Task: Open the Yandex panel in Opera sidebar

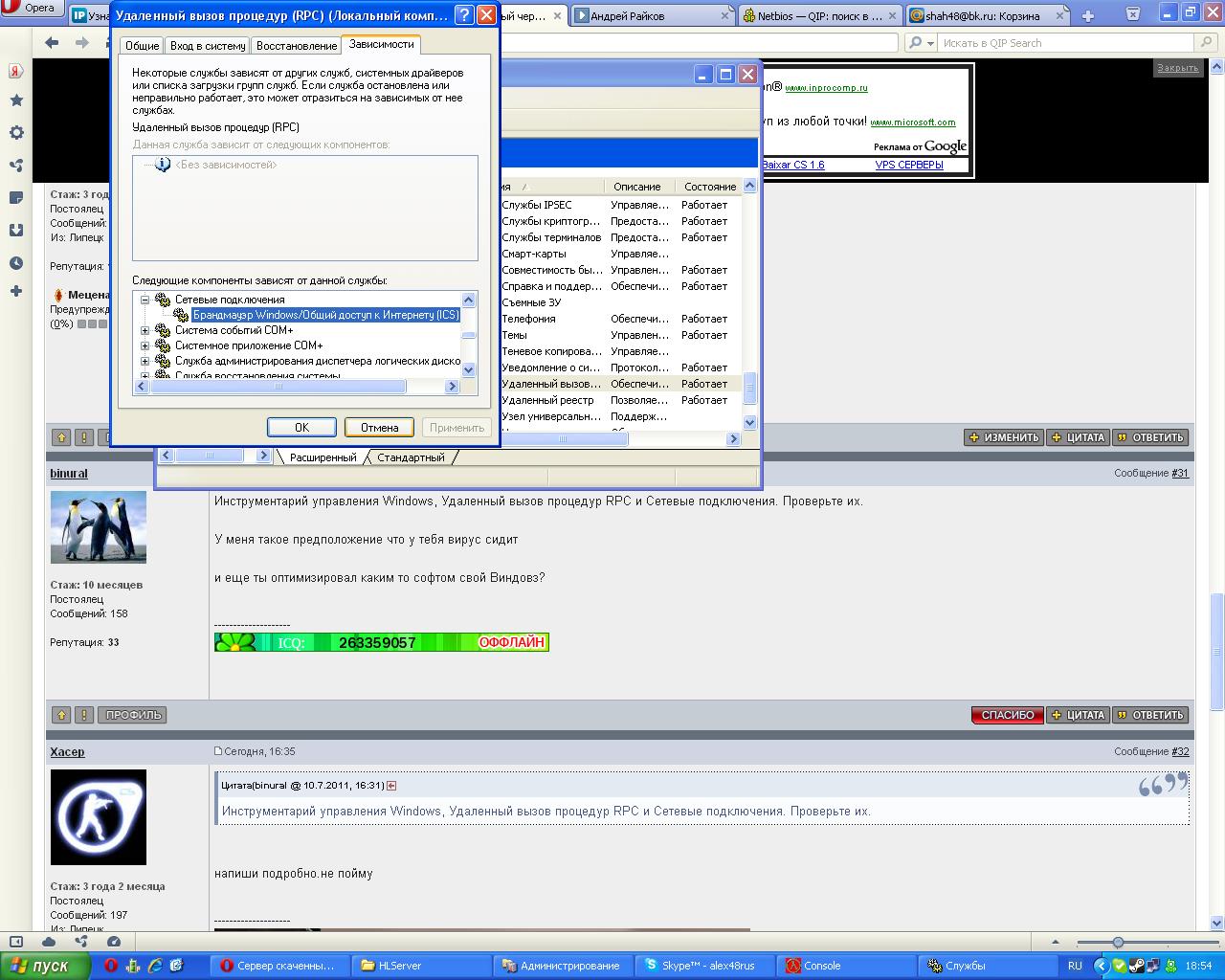Action: [x=16, y=71]
